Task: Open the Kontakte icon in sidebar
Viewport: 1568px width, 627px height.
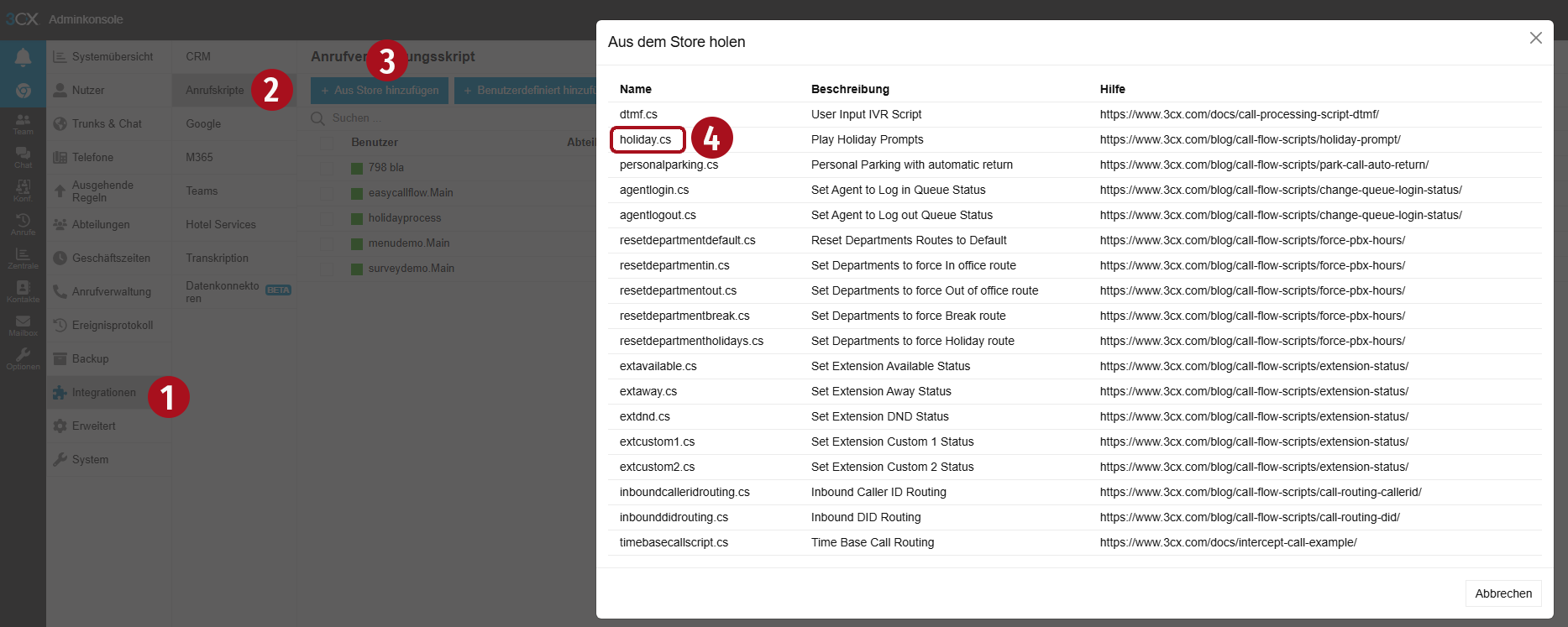Action: pos(23,291)
